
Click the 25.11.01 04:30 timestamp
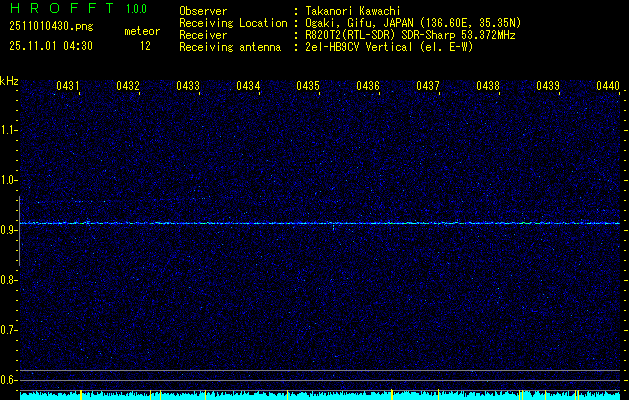coord(50,46)
